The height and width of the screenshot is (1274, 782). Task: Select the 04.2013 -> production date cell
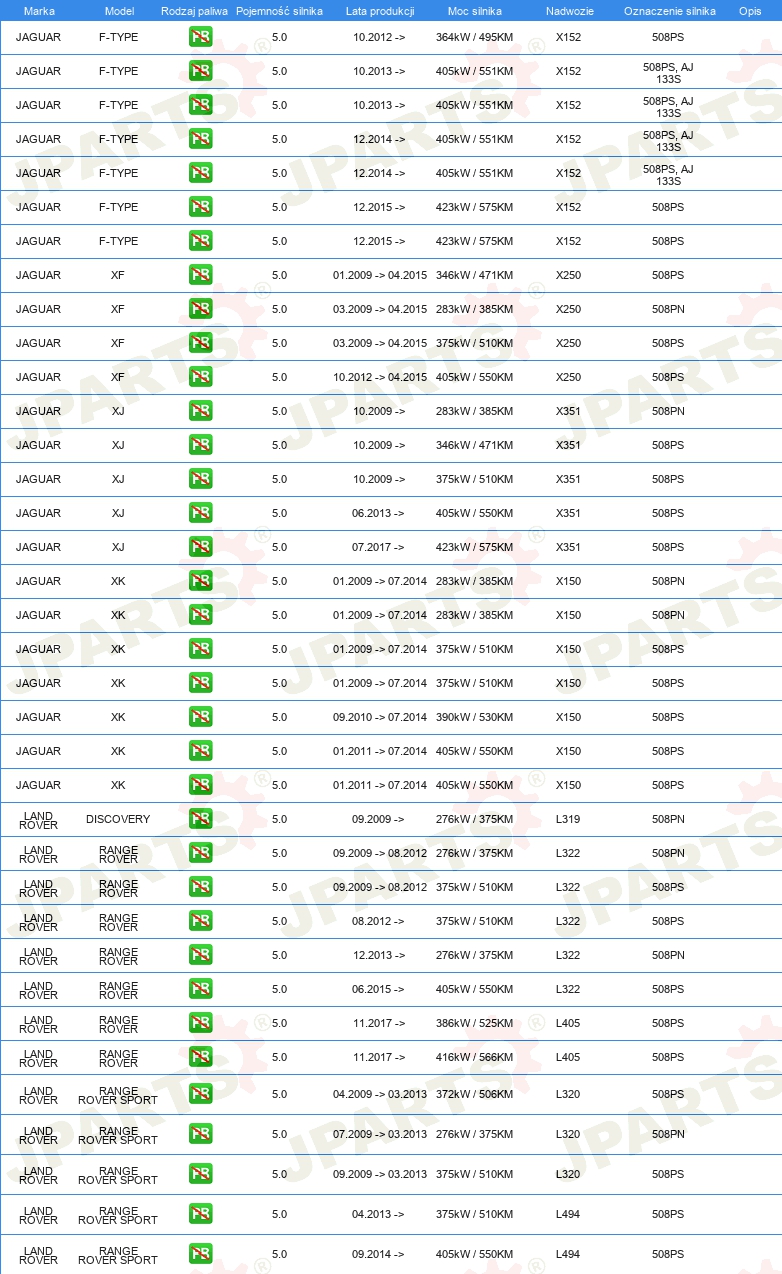[x=379, y=1214]
